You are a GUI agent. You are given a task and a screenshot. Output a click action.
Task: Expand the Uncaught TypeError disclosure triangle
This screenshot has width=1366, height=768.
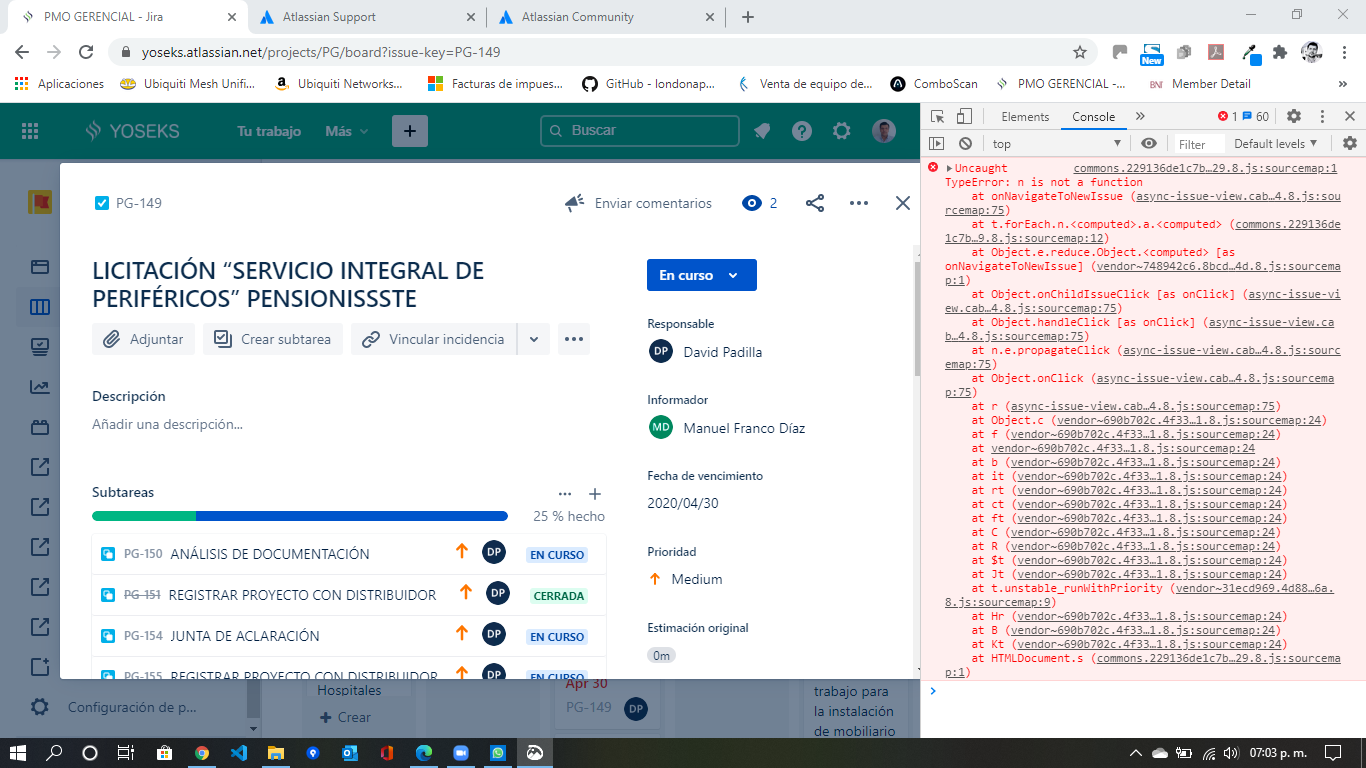click(x=949, y=169)
